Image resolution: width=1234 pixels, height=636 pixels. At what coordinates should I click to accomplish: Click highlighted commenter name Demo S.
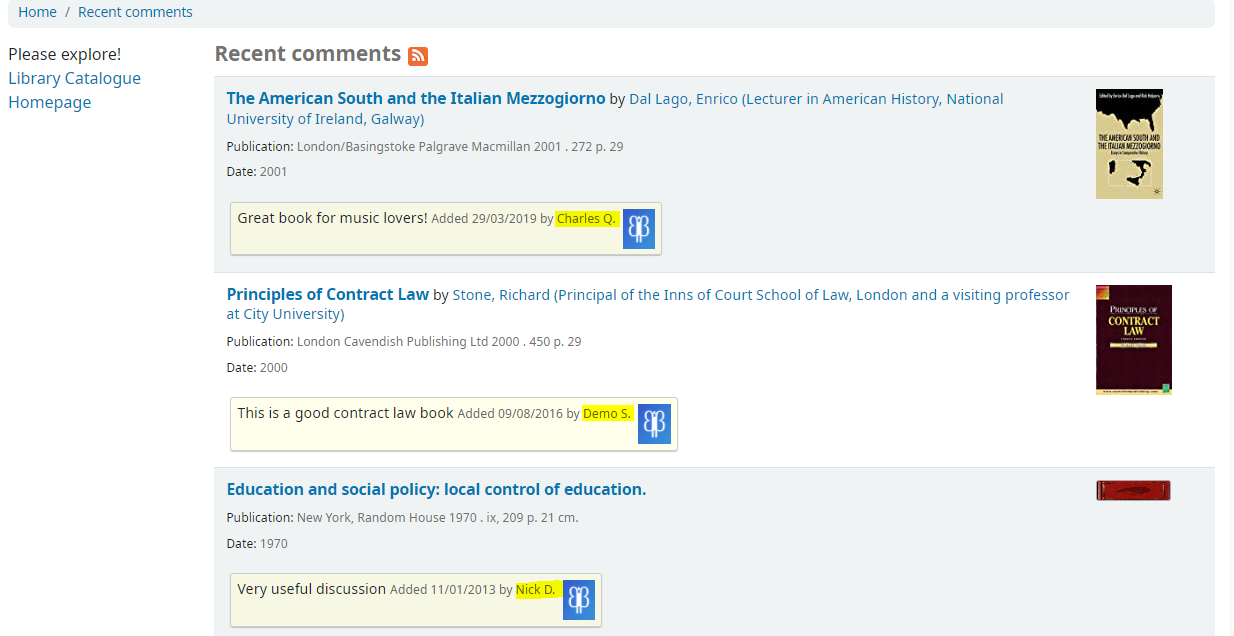[x=608, y=414]
